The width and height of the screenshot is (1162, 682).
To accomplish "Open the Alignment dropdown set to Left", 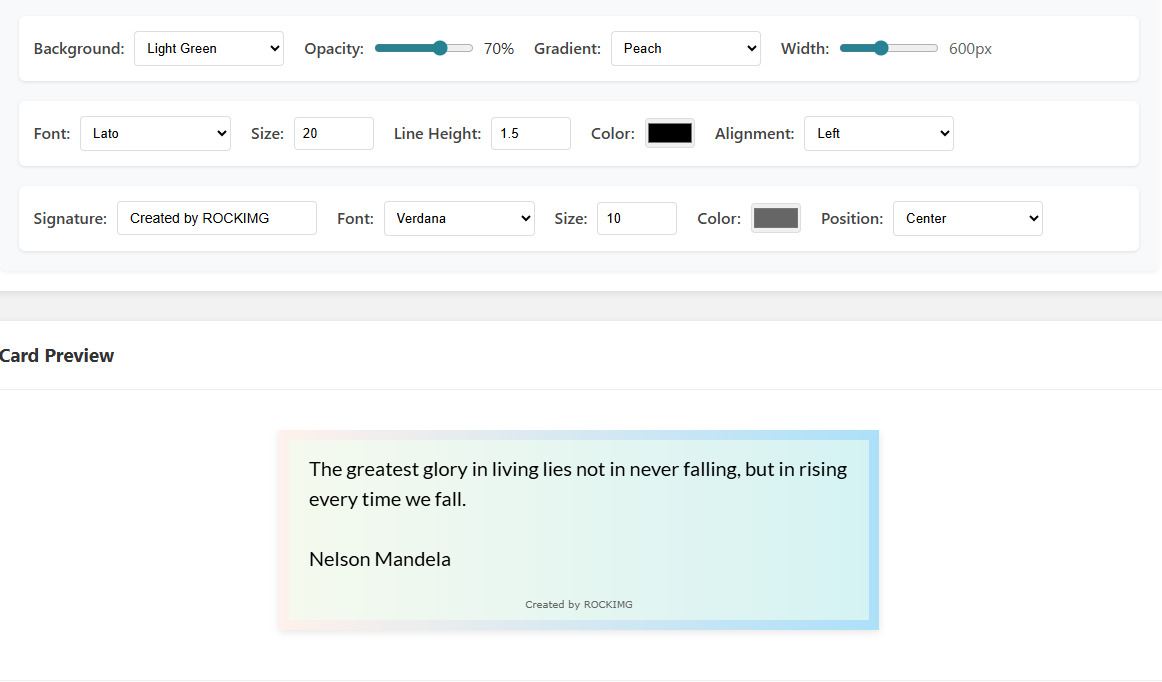I will pyautogui.click(x=878, y=133).
